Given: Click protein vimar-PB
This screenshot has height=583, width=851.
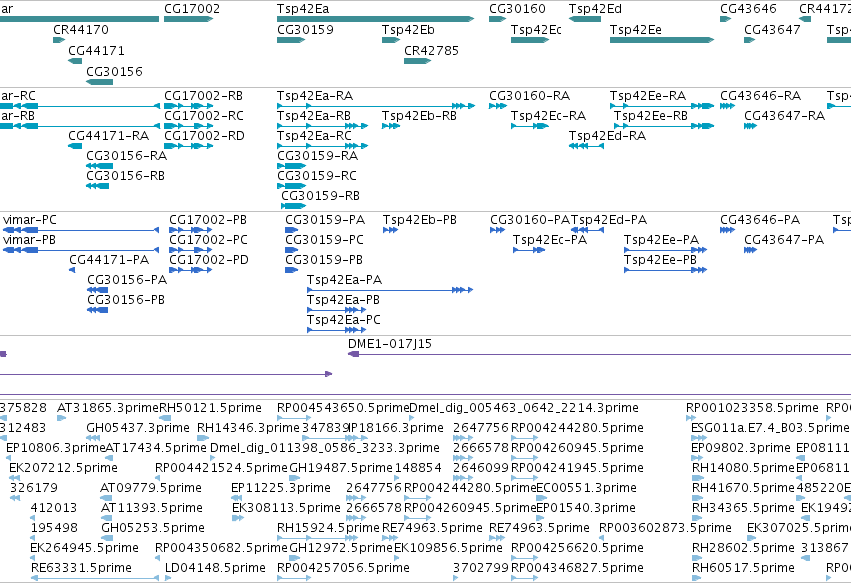Looking at the screenshot, I should [81, 250].
